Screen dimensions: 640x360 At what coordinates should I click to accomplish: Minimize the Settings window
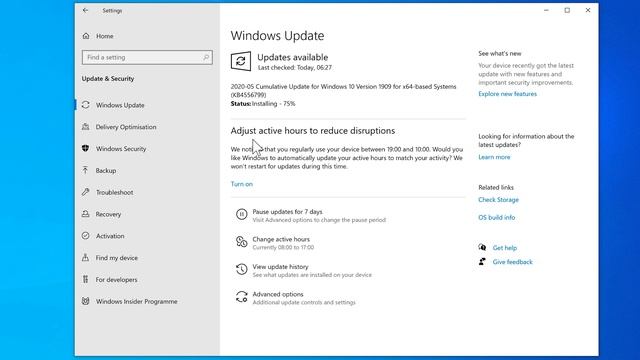[546, 11]
